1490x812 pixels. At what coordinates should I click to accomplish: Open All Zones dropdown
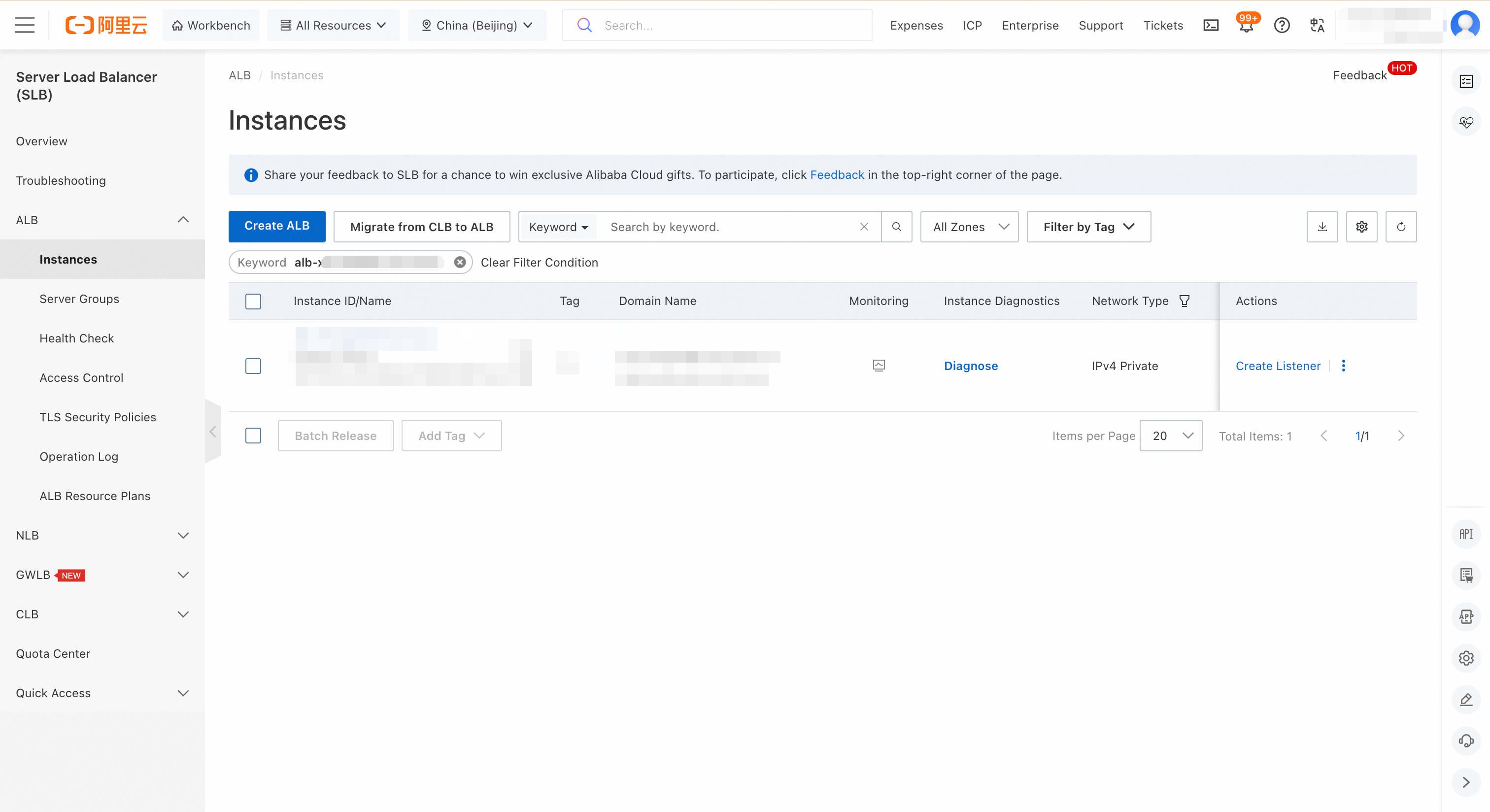pos(969,227)
